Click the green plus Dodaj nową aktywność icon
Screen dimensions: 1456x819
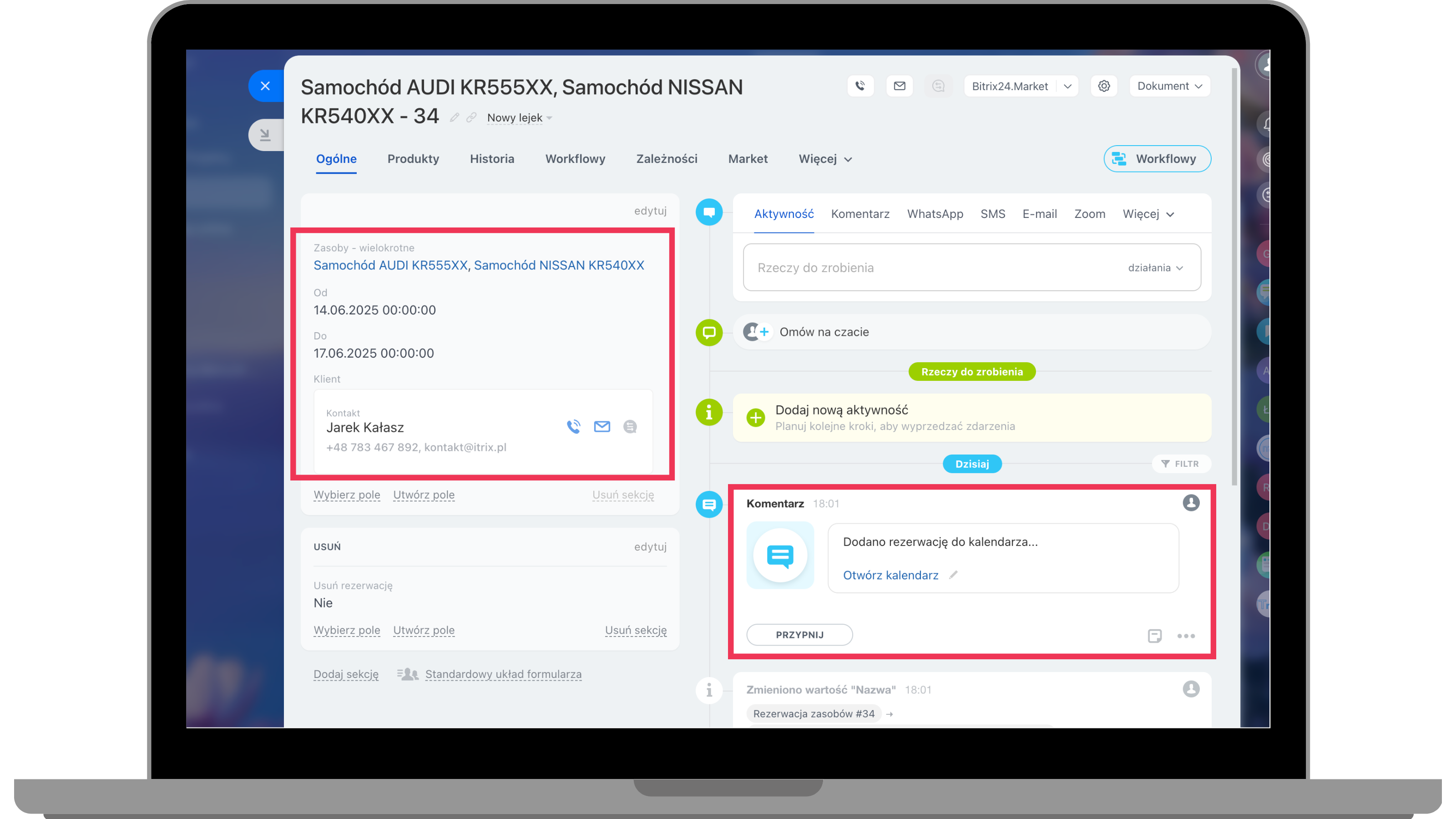[755, 418]
